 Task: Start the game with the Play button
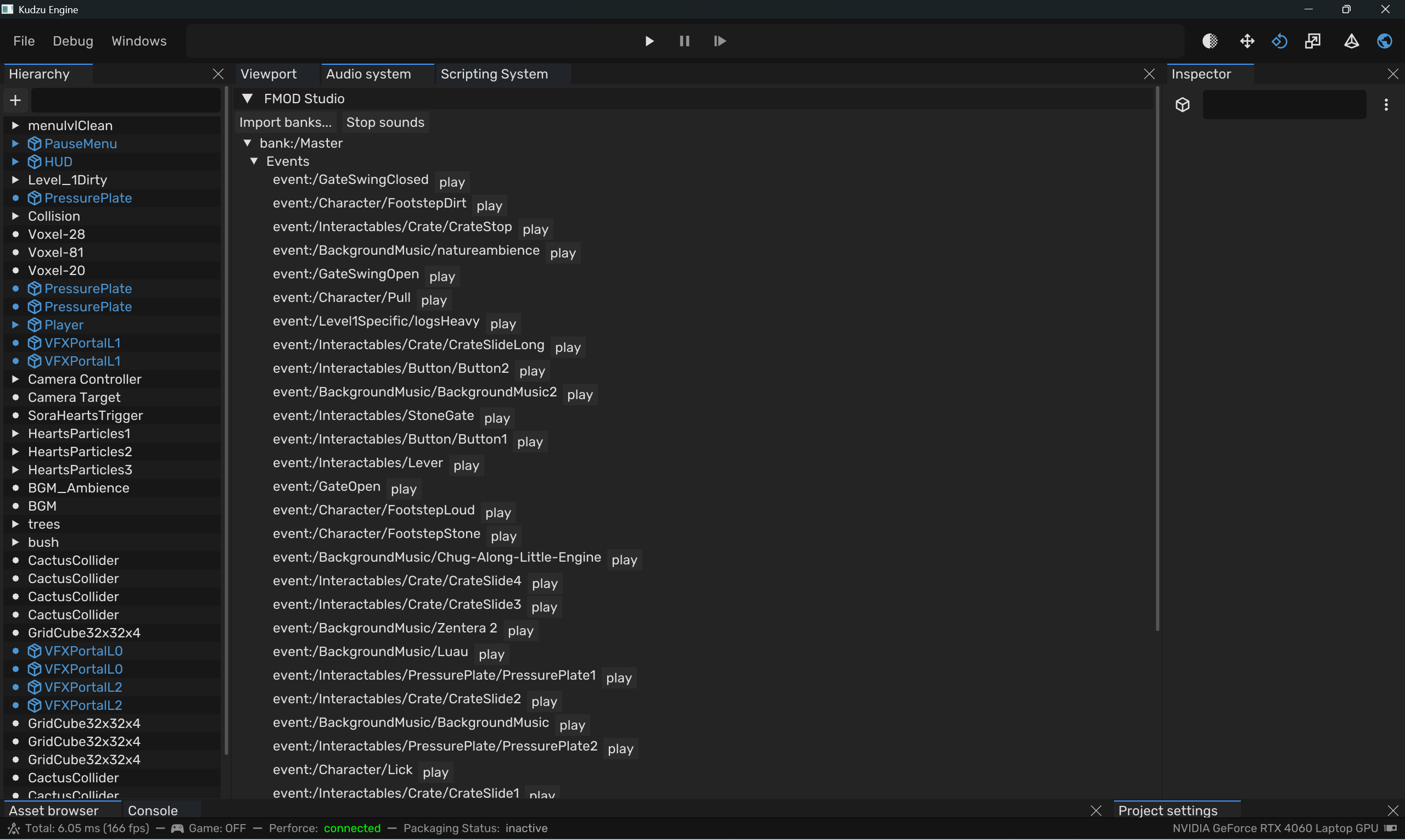pos(650,41)
